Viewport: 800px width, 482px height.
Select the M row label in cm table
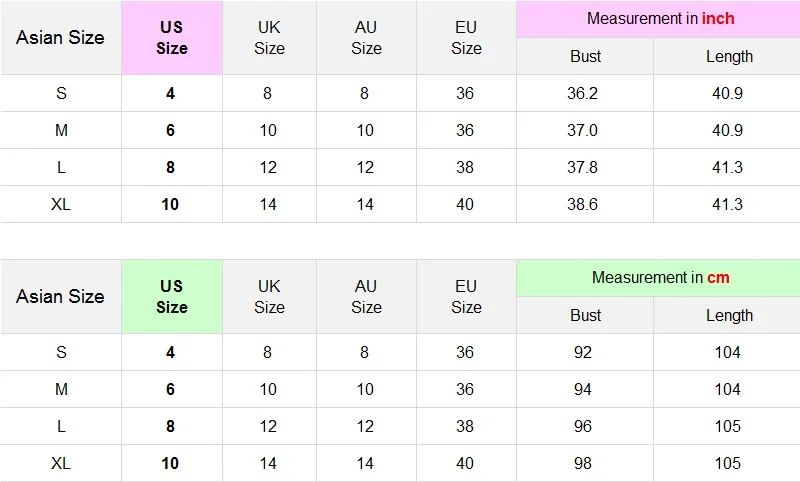(61, 389)
